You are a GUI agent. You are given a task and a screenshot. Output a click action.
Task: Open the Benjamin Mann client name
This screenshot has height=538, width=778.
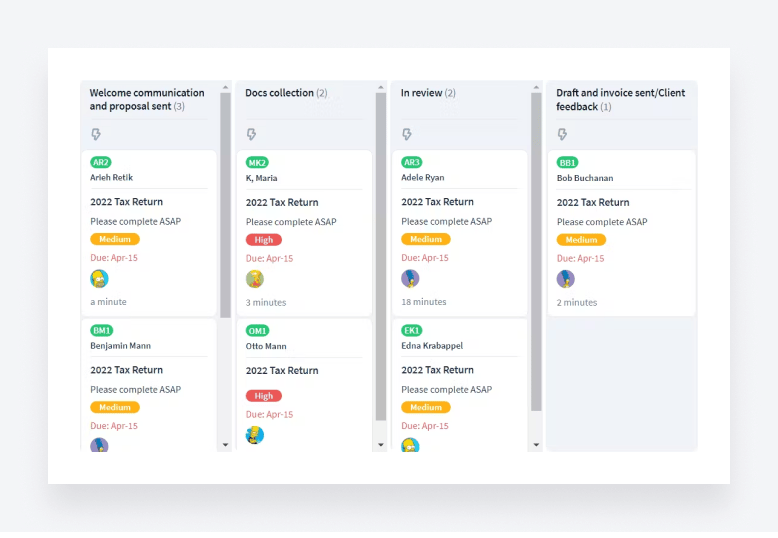point(121,346)
